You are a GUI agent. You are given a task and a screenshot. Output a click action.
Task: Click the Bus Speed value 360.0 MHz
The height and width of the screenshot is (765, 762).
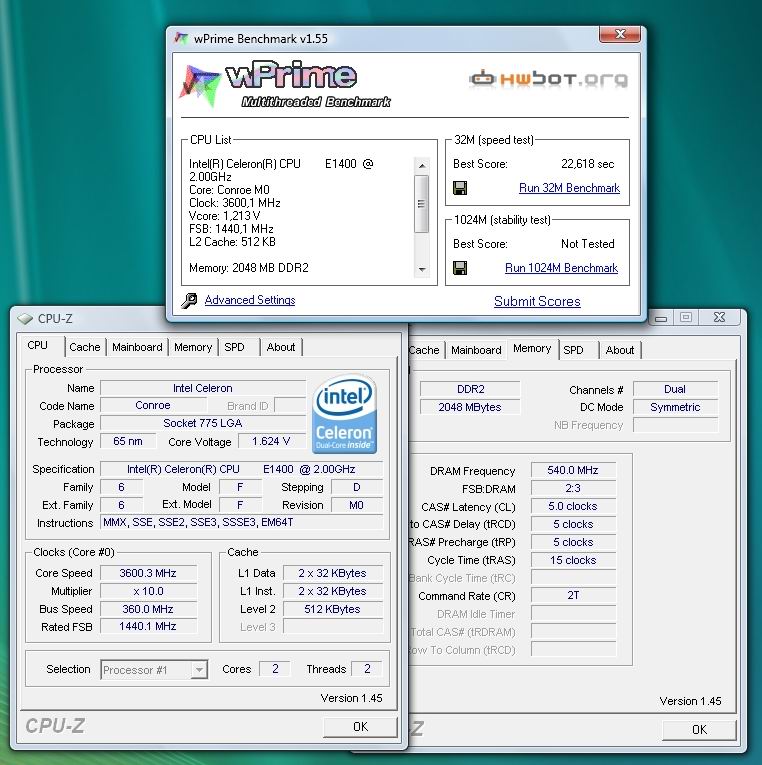[x=148, y=609]
